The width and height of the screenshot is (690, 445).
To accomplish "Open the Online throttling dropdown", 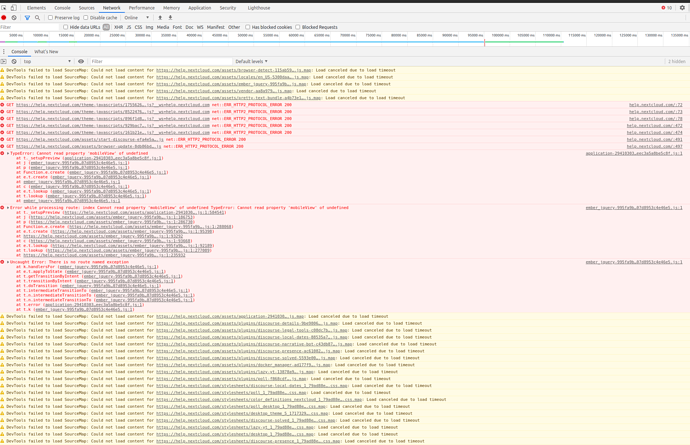I will [x=137, y=18].
